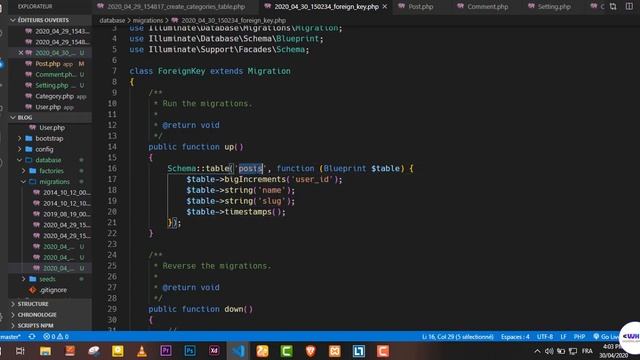
Task: Expand the STRUCTURE panel
Action: click(x=33, y=304)
